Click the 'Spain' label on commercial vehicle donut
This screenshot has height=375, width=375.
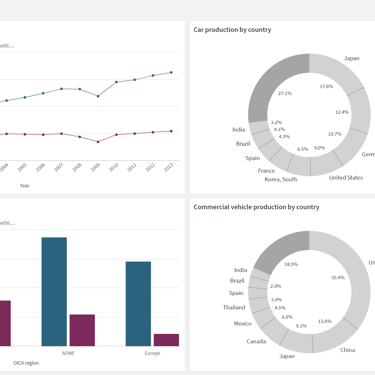coord(236,293)
